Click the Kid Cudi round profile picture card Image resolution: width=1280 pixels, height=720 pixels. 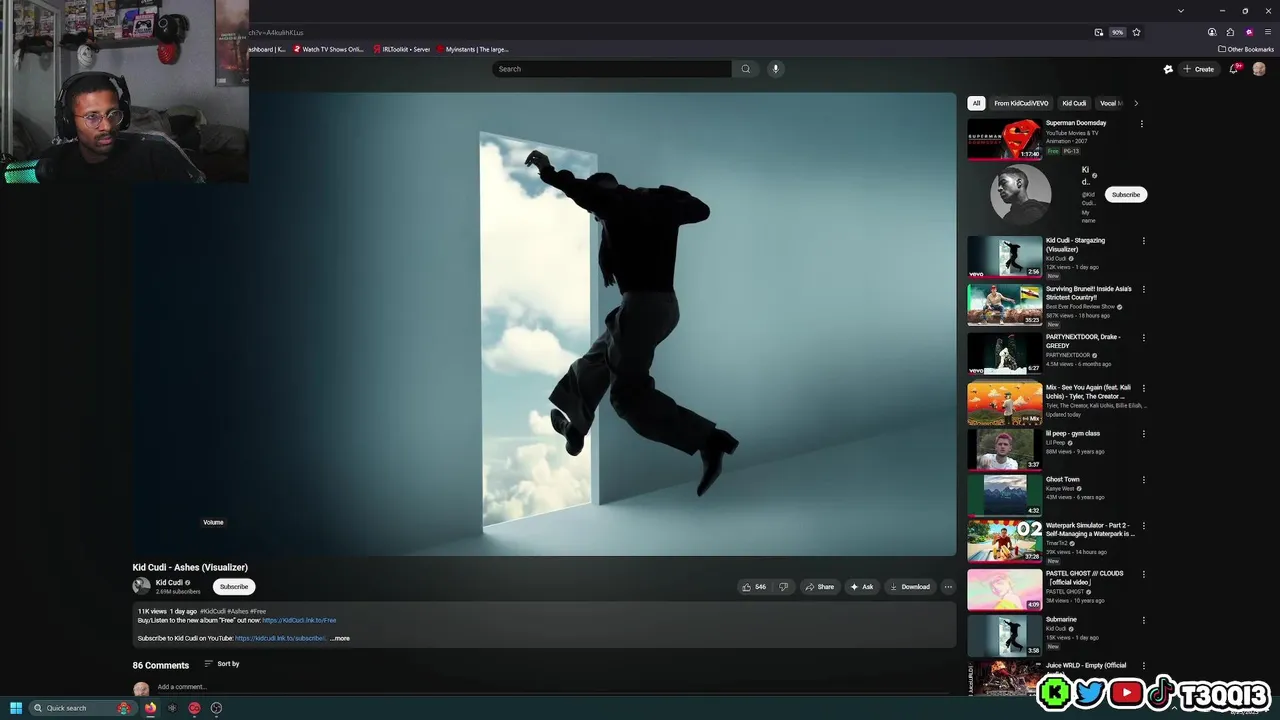click(x=1020, y=194)
